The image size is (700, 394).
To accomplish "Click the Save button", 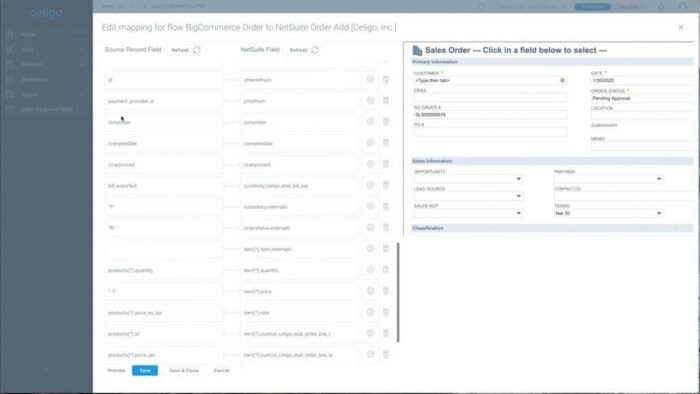I will (x=145, y=370).
